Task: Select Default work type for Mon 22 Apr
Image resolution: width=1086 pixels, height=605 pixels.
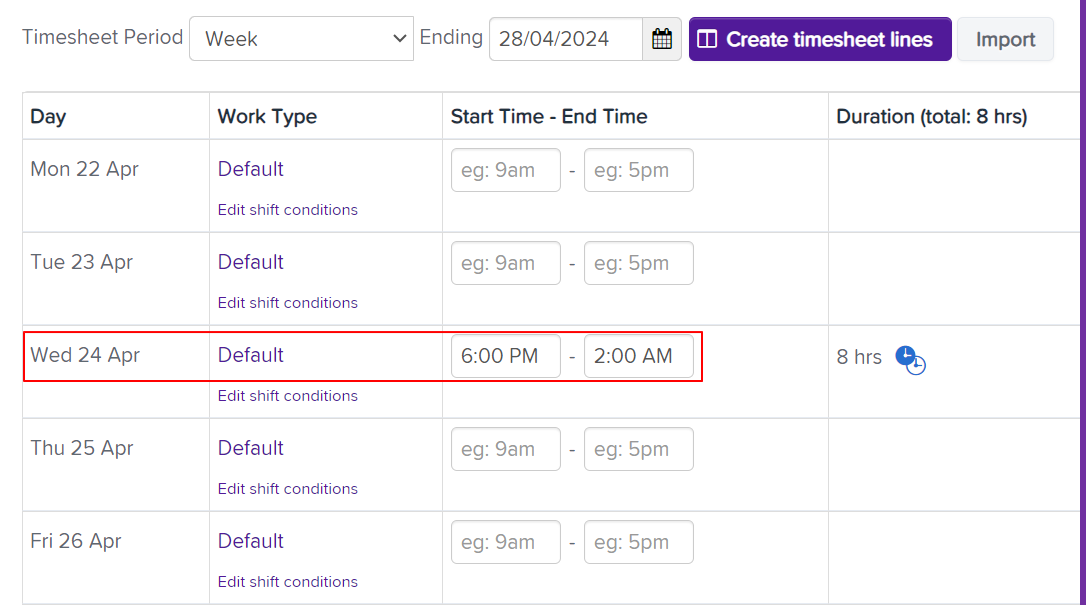Action: tap(251, 169)
